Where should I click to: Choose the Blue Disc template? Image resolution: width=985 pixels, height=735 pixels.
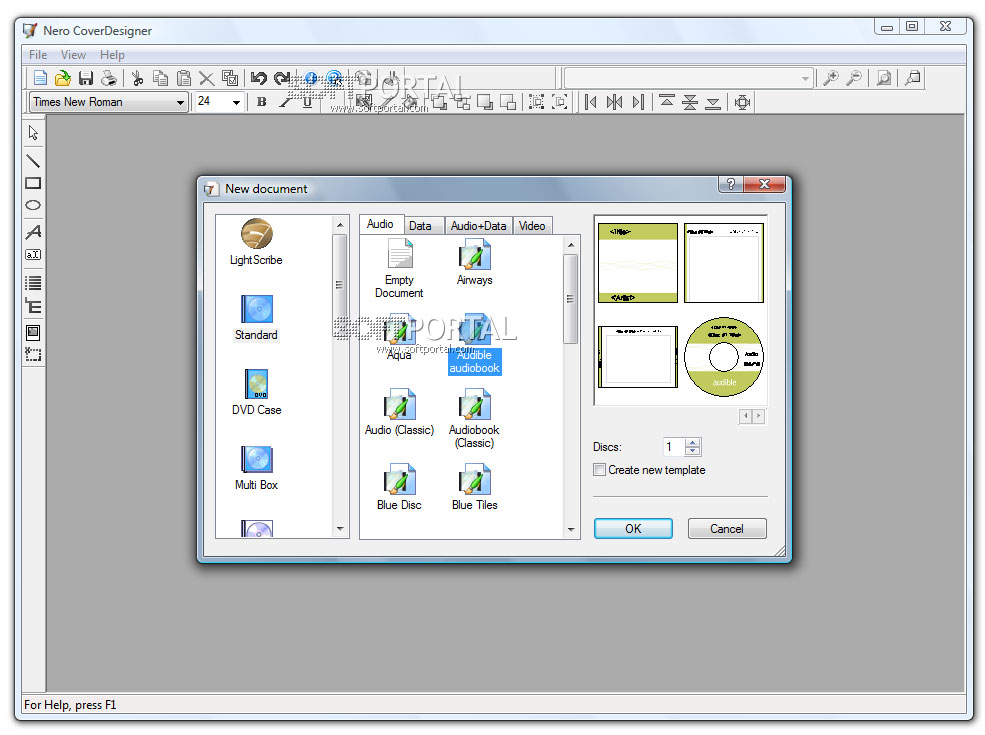coord(399,487)
